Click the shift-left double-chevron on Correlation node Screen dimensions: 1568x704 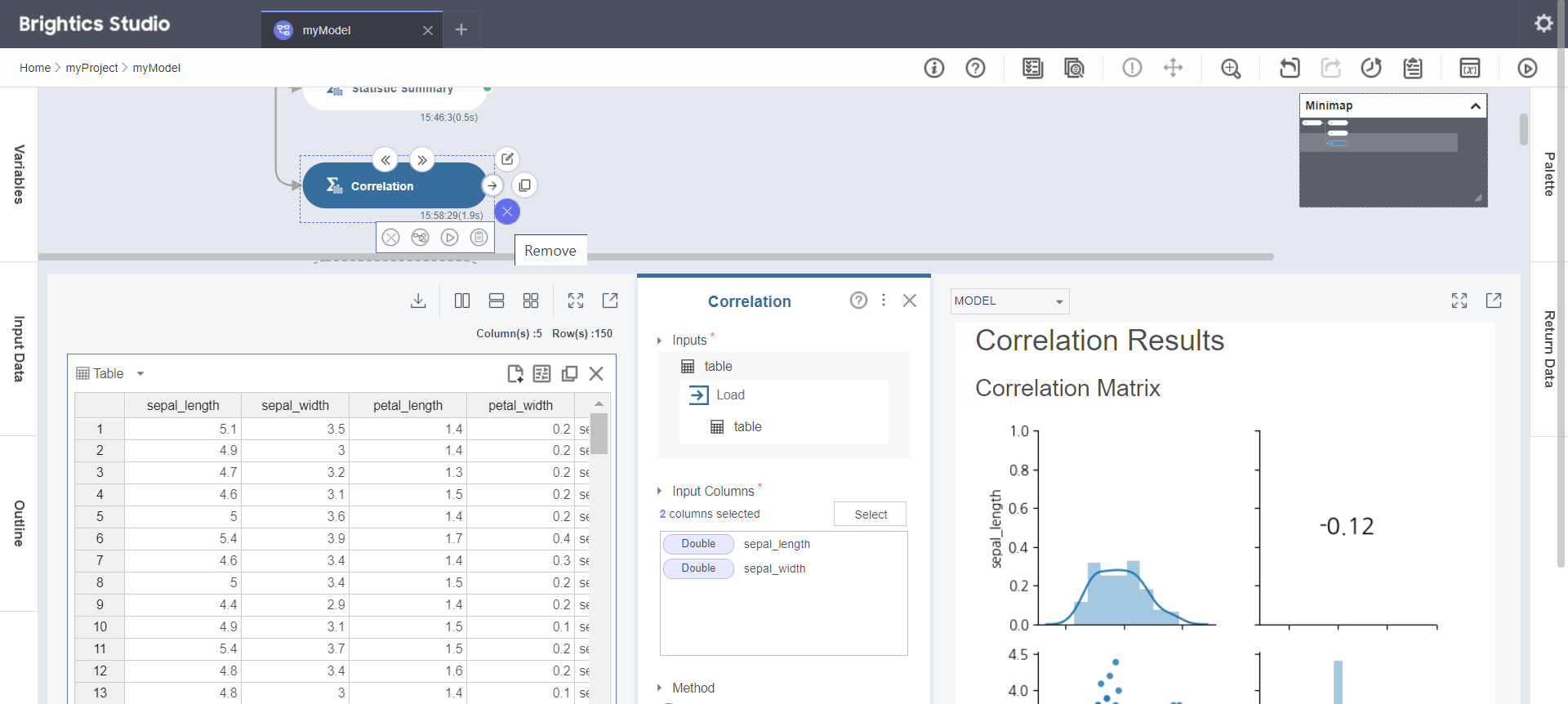click(385, 160)
